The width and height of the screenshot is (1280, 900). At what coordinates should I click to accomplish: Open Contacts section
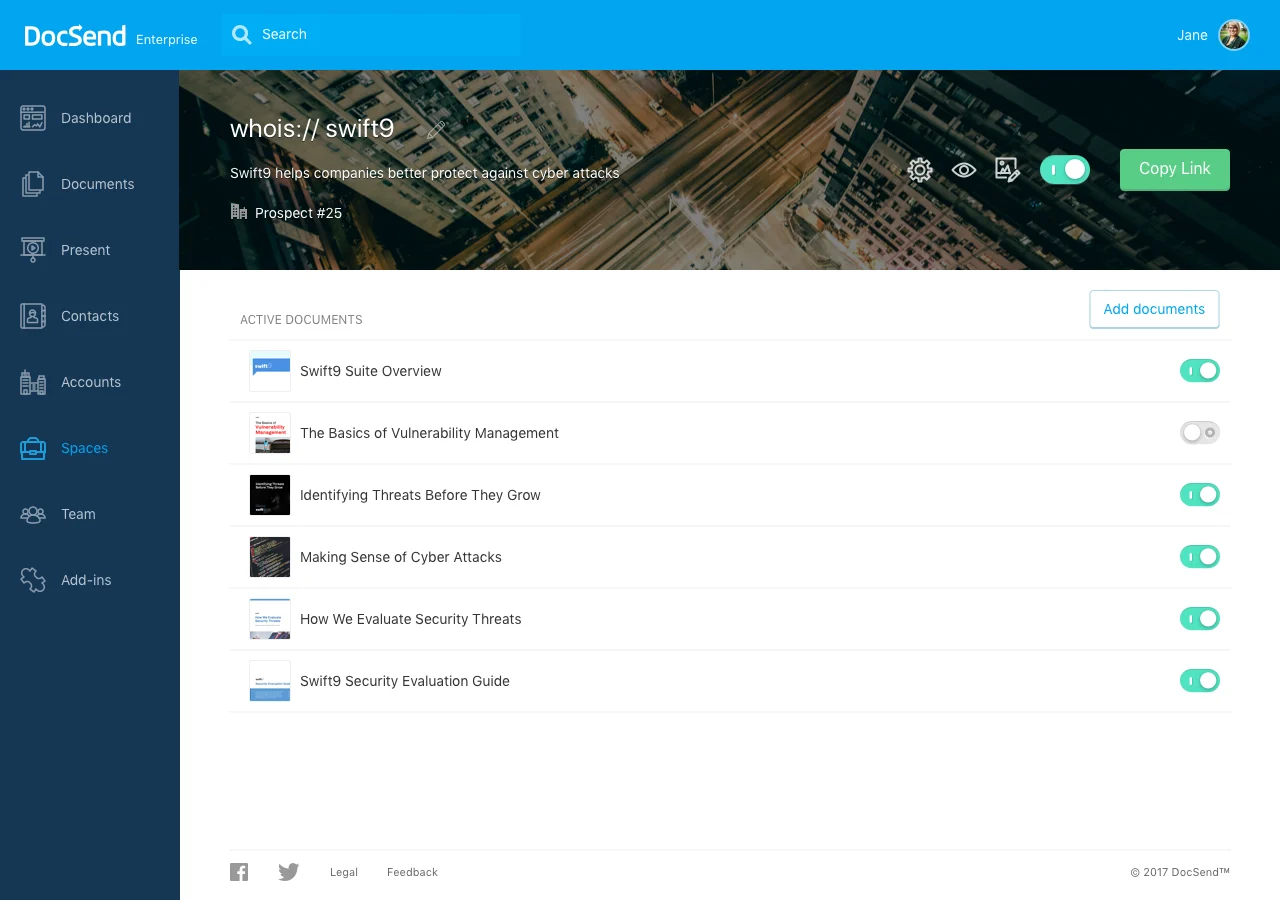coord(90,316)
